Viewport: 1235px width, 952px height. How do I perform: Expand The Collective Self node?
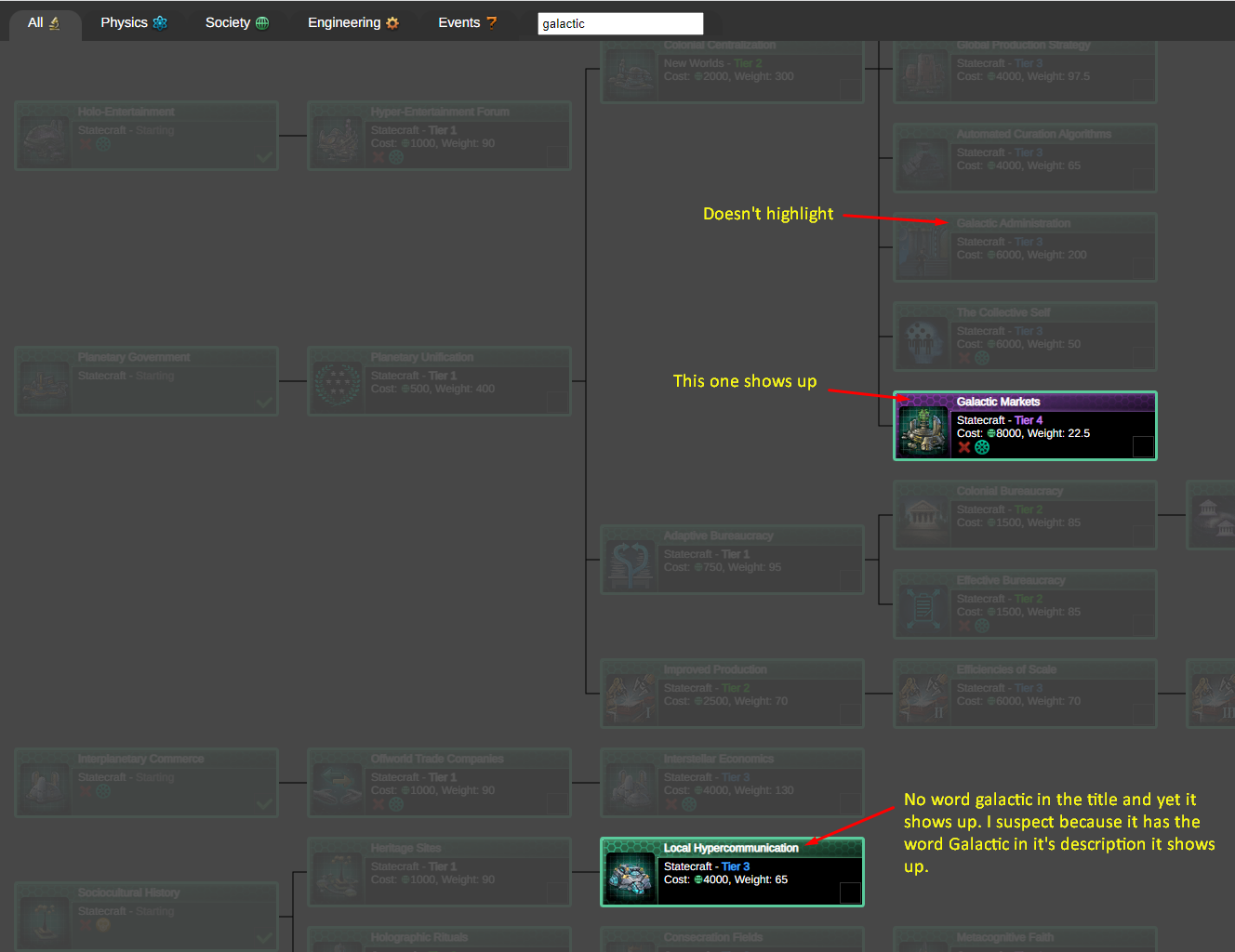tap(1024, 336)
